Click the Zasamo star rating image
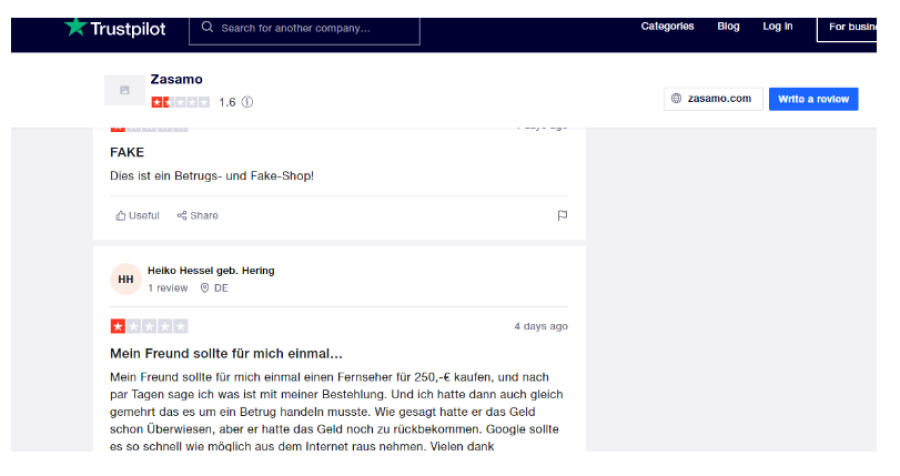The width and height of the screenshot is (900, 476). click(180, 102)
